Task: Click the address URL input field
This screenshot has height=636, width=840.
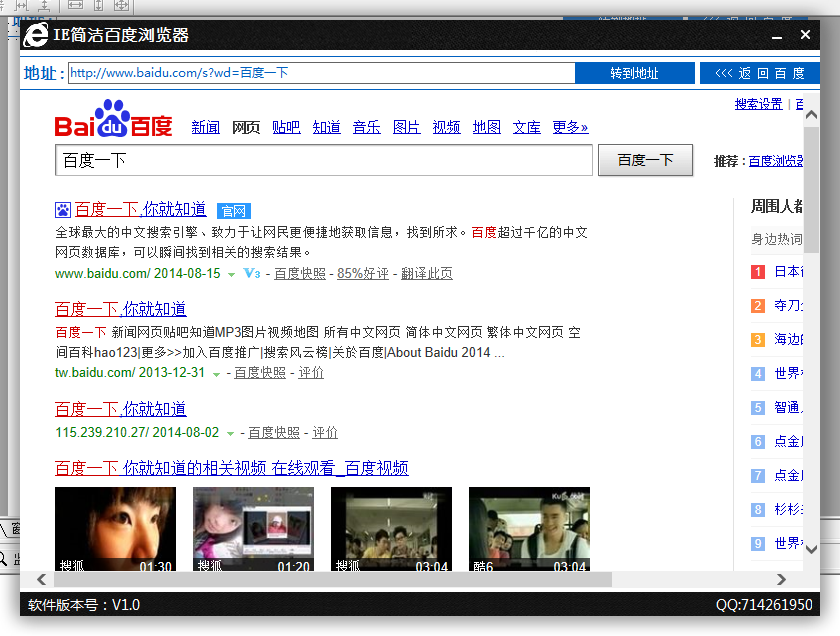Action: coord(322,73)
